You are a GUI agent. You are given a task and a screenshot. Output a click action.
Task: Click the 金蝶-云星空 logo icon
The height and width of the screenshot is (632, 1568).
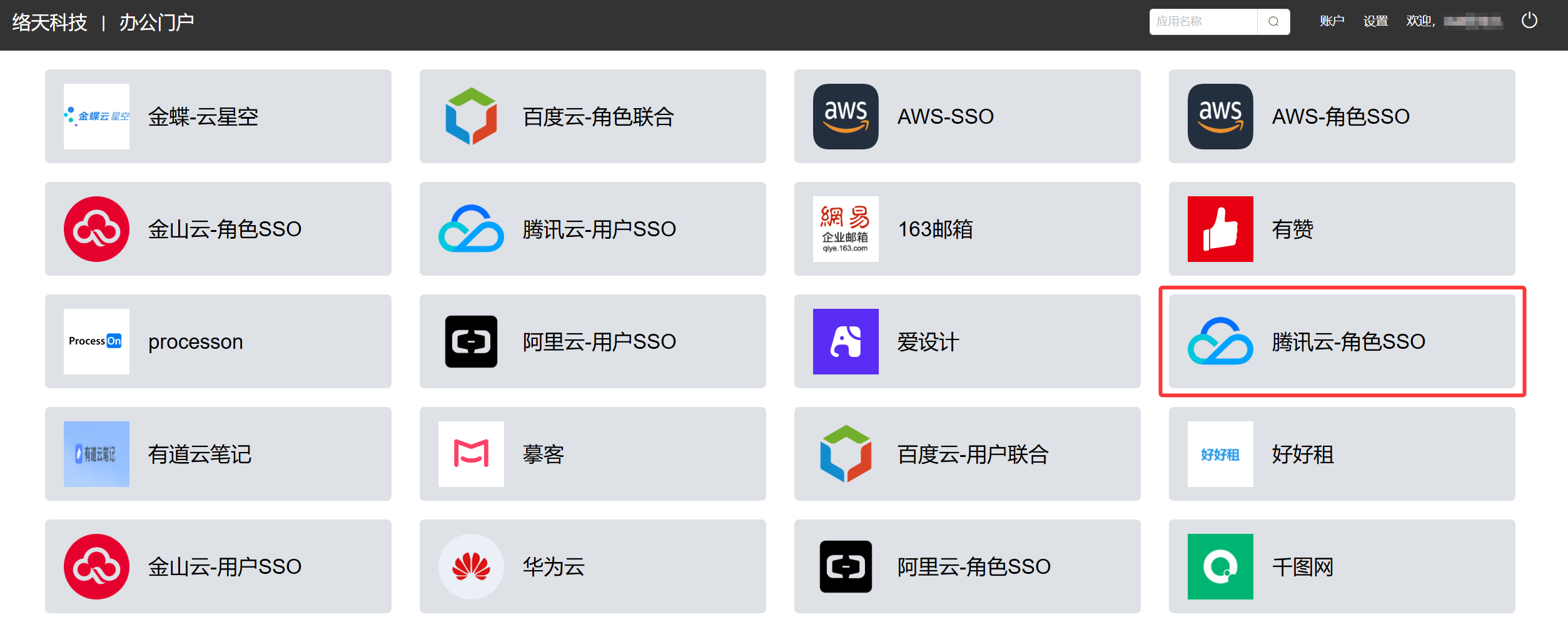pyautogui.click(x=96, y=117)
